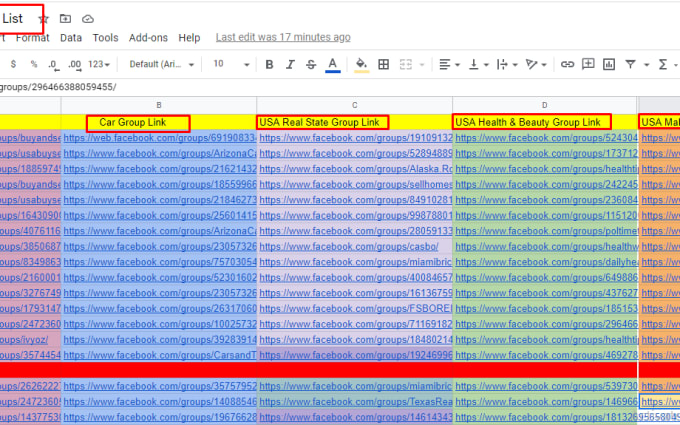Format selection as currency

point(13,64)
